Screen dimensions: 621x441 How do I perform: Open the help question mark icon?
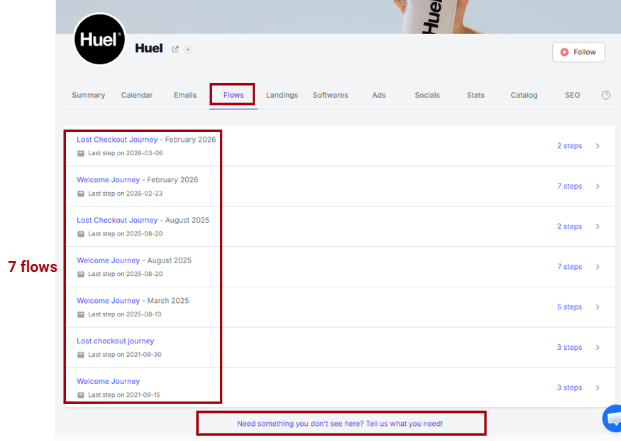(x=606, y=95)
